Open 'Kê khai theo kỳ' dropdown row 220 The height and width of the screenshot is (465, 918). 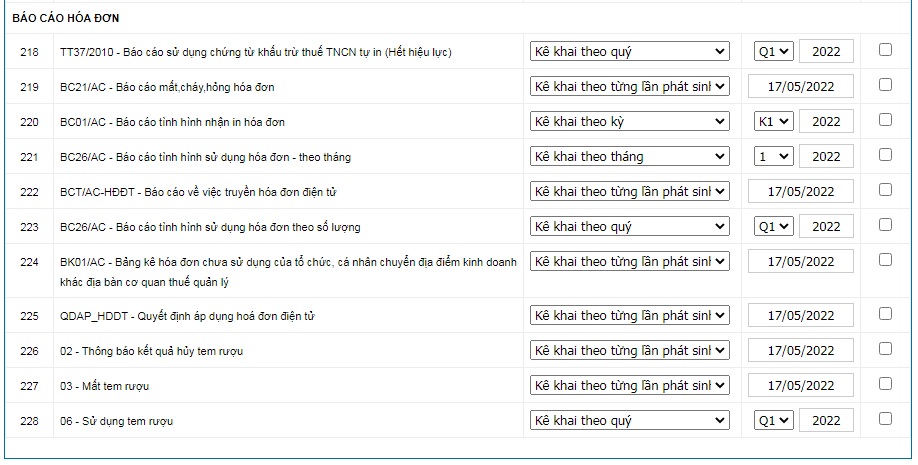point(630,121)
